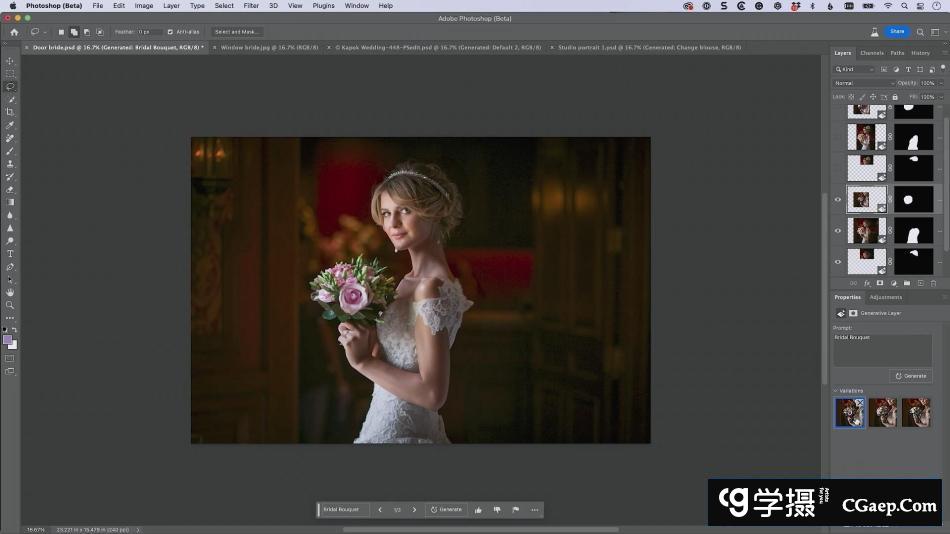Select the third variation thumbnail
The width and height of the screenshot is (950, 534).
[x=915, y=412]
